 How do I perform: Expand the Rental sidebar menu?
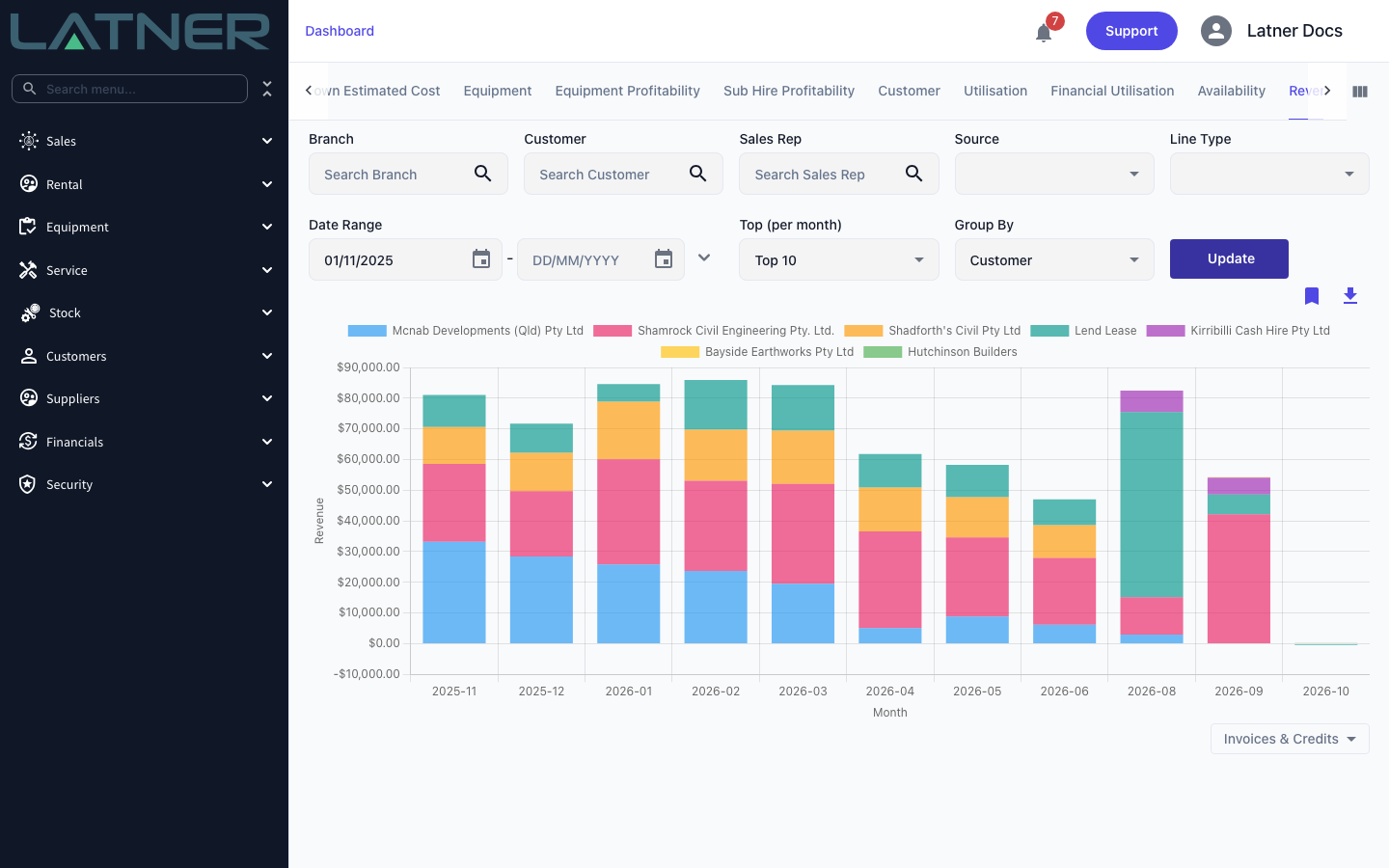(x=145, y=184)
